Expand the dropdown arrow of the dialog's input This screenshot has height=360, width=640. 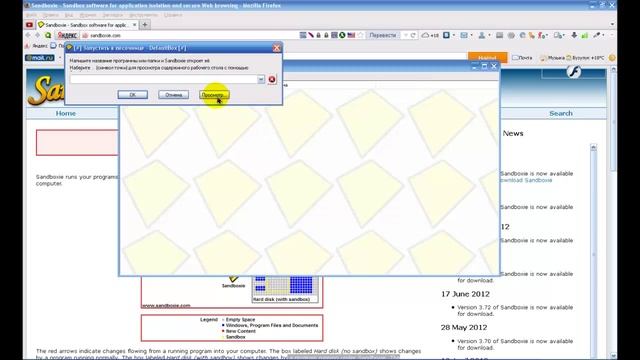point(261,79)
